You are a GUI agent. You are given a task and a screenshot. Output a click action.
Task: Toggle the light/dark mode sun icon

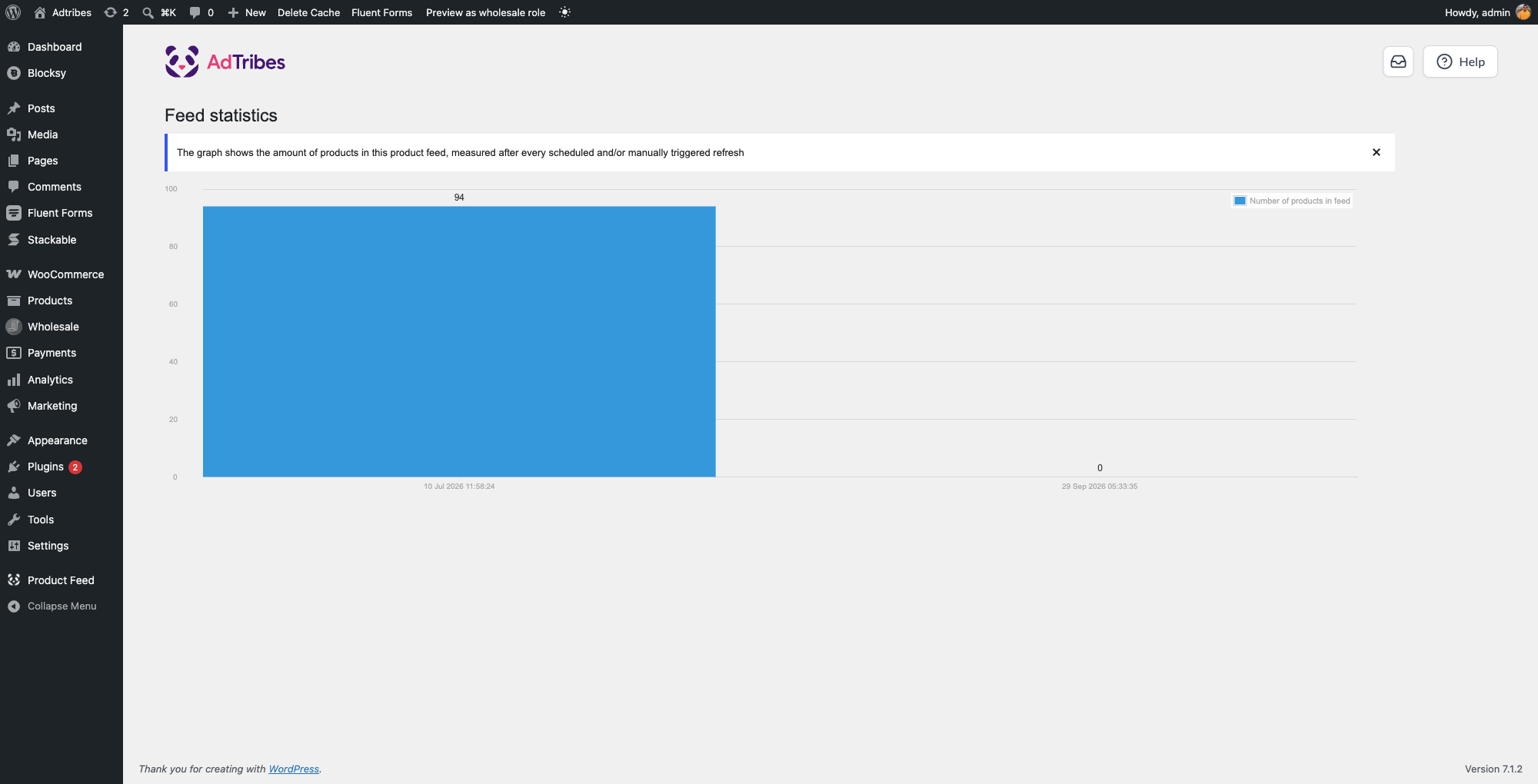tap(565, 12)
